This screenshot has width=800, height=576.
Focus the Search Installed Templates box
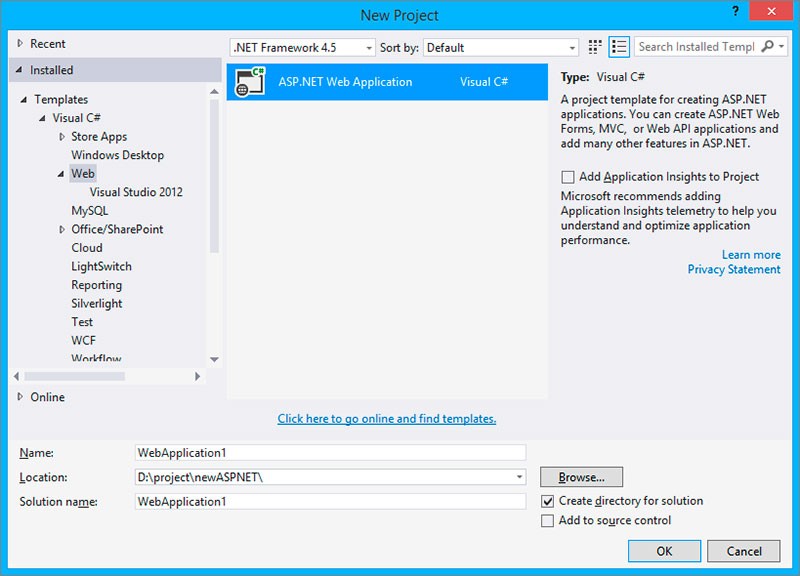pos(696,47)
